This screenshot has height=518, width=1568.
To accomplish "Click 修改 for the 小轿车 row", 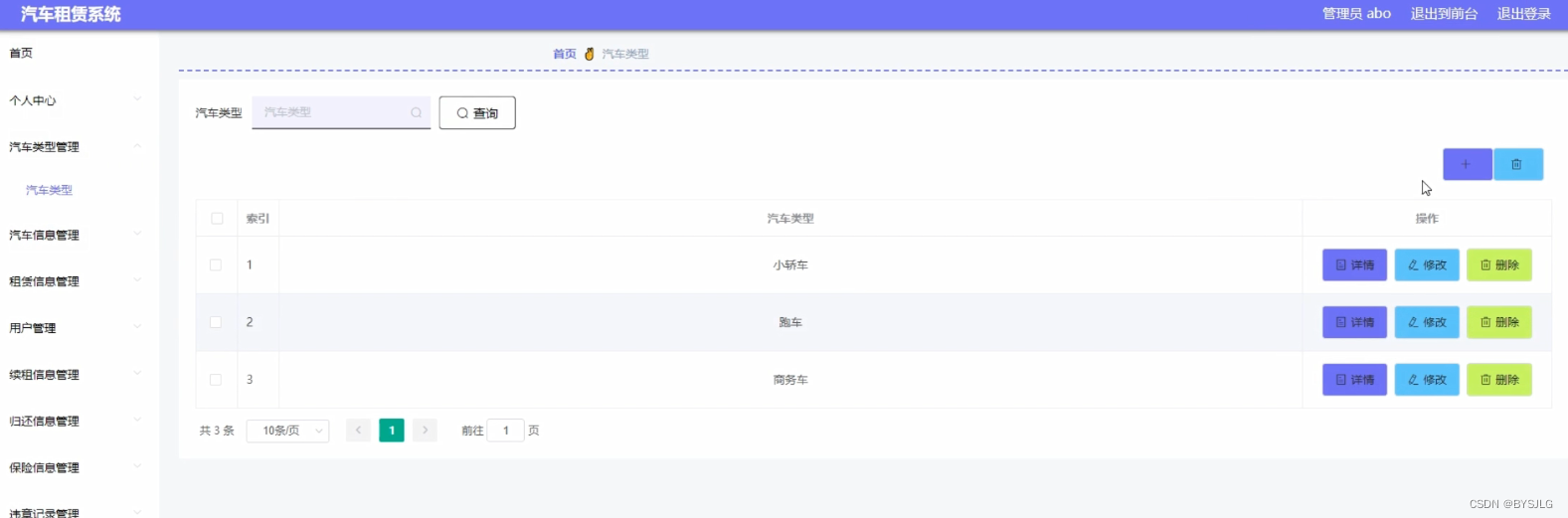I will tap(1427, 265).
